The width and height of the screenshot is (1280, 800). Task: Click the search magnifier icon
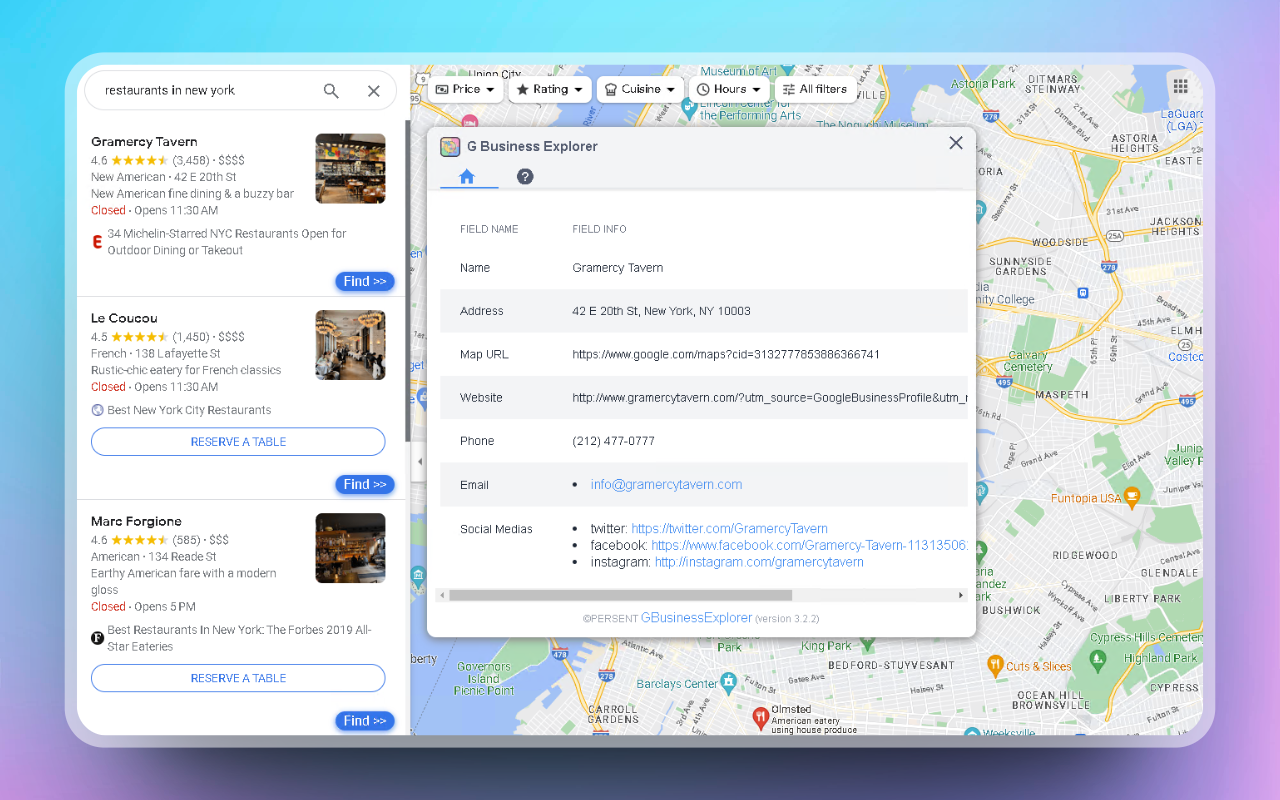pyautogui.click(x=331, y=90)
